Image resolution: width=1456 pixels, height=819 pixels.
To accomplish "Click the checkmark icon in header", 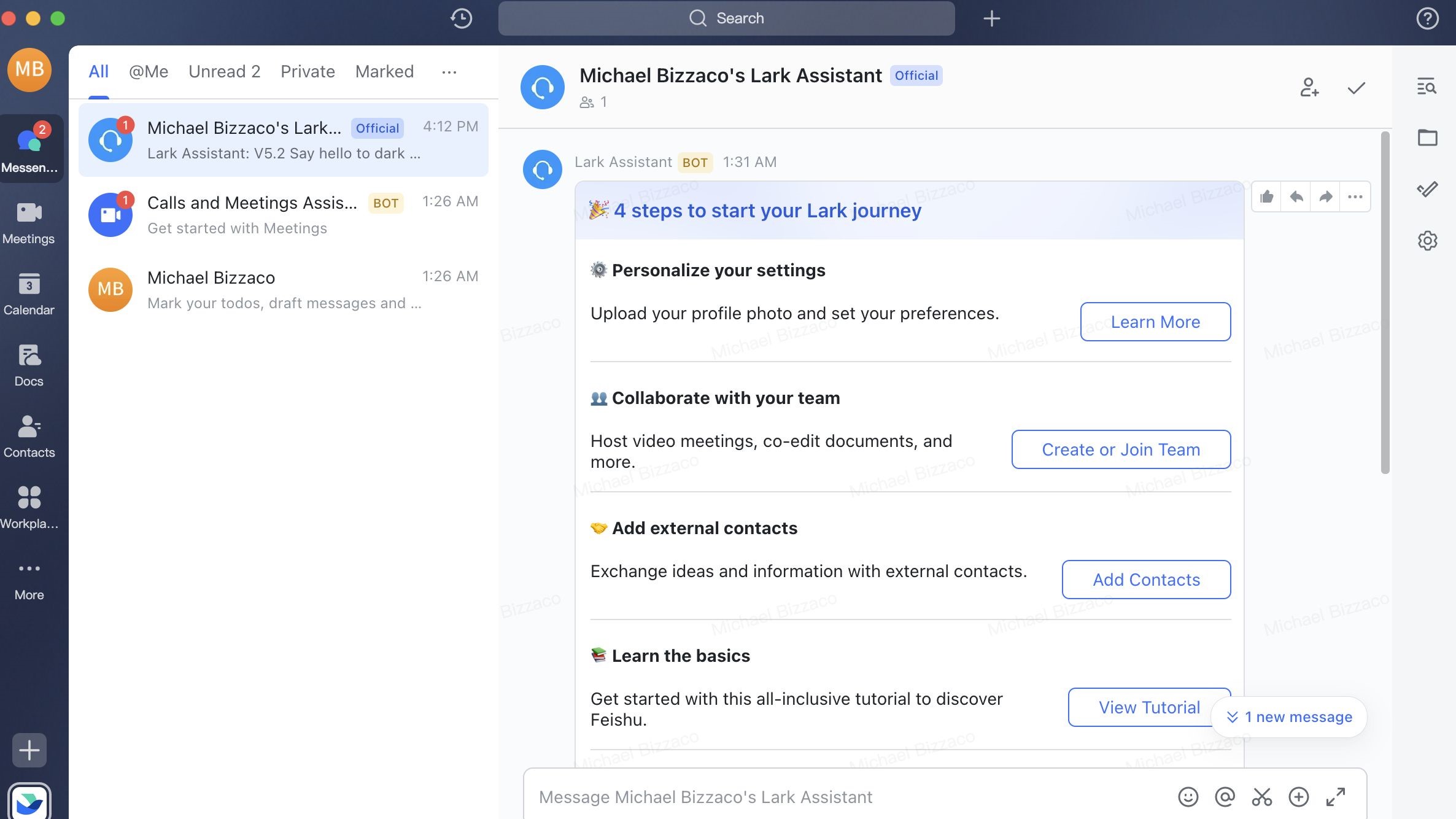I will (x=1356, y=87).
